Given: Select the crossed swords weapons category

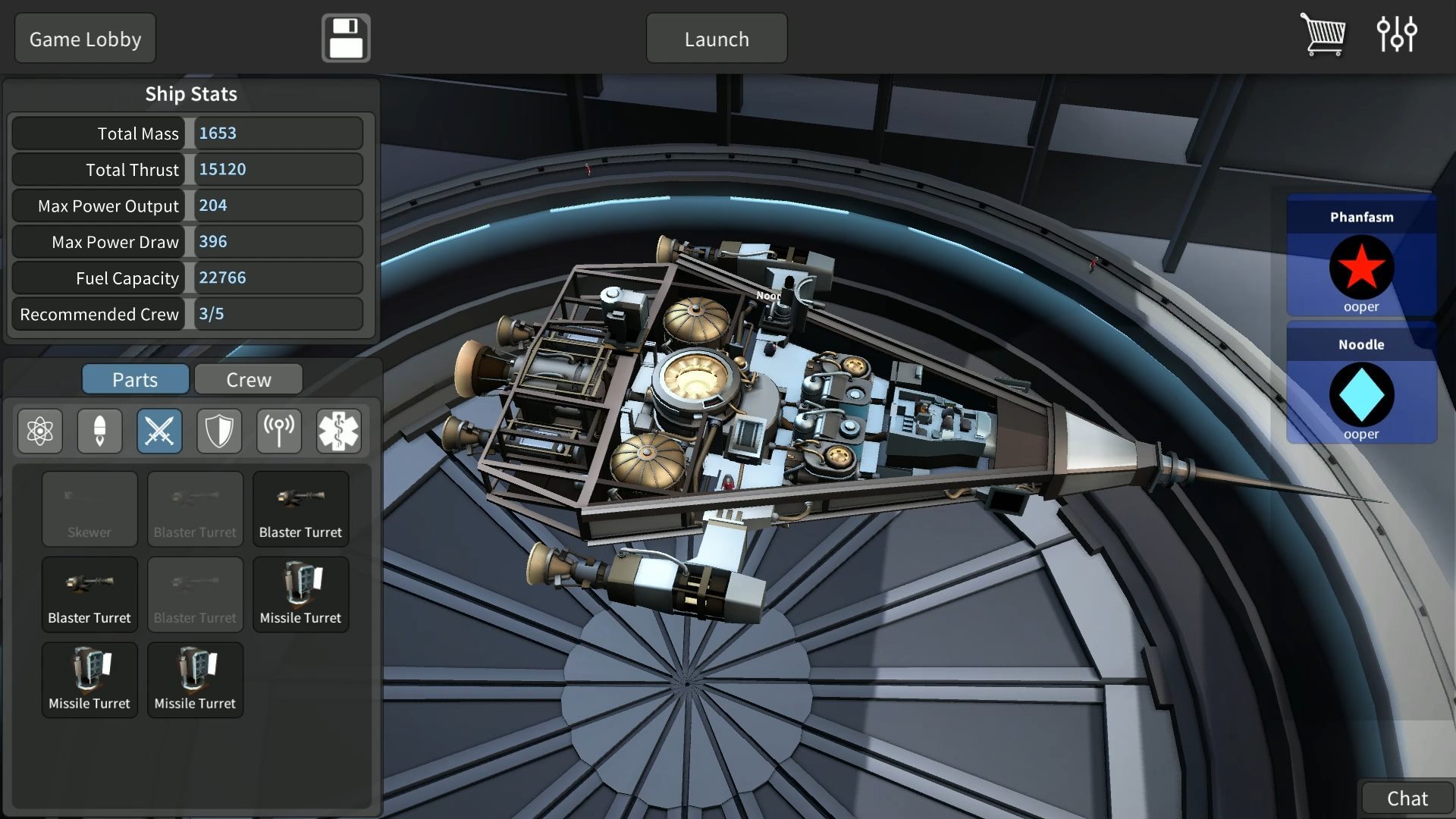Looking at the screenshot, I should click(x=159, y=431).
